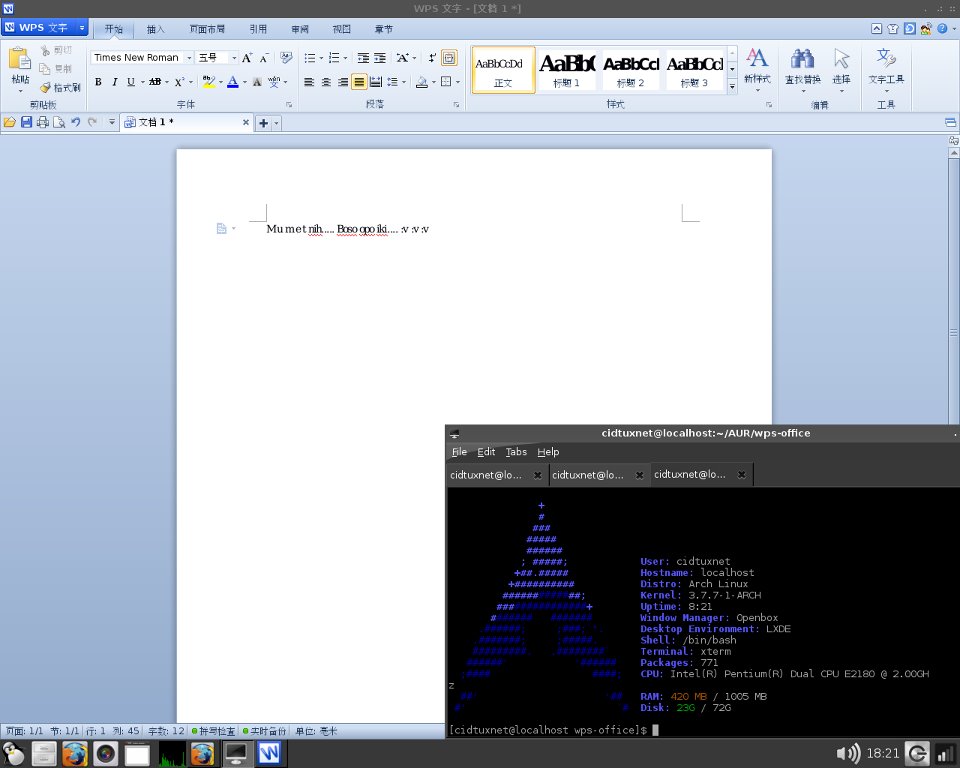This screenshot has width=960, height=768.
Task: Click the New Style AA icon
Action: pos(757,58)
